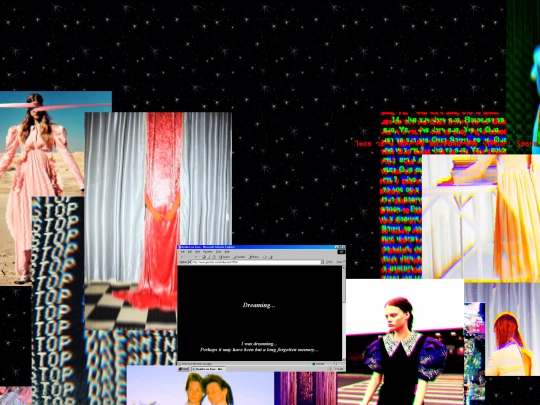This screenshot has height=405, width=540.
Task: Click the speaker icon in system tray
Action: [x=330, y=369]
